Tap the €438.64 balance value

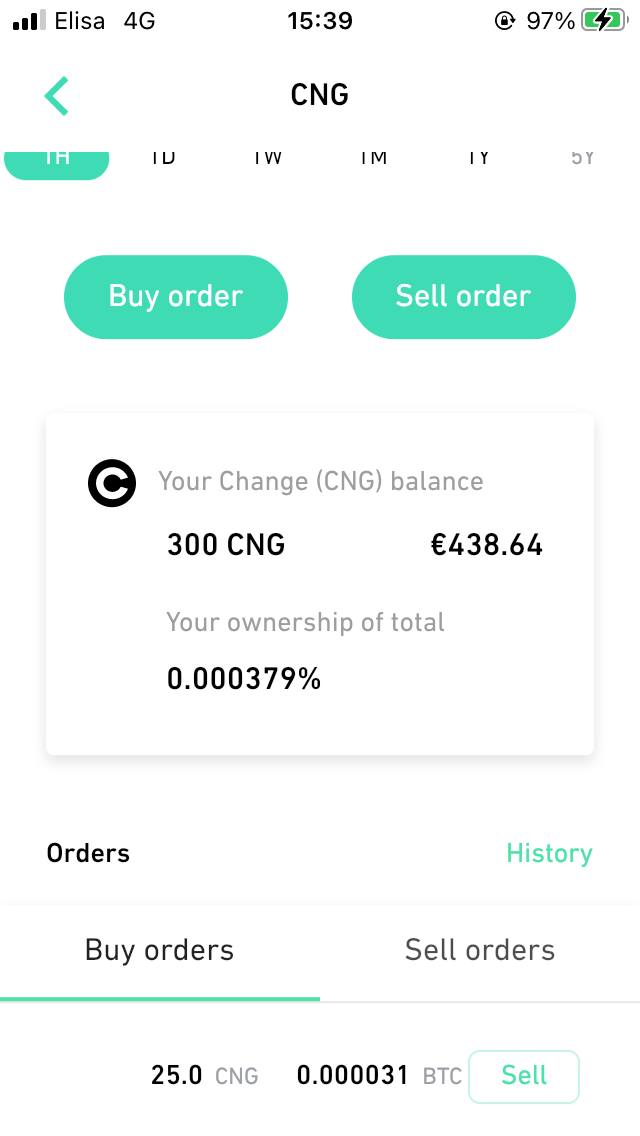tap(487, 545)
